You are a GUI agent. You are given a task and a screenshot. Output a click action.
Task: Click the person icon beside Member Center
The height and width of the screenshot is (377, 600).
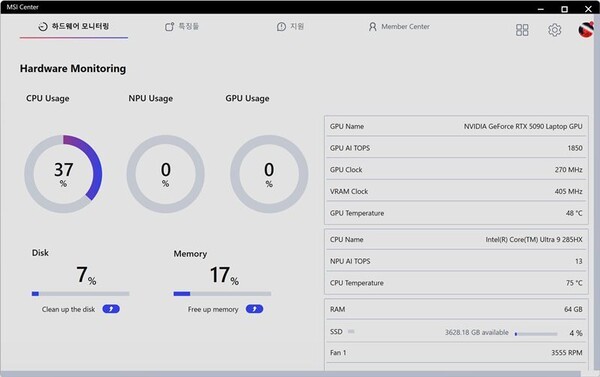[x=372, y=26]
